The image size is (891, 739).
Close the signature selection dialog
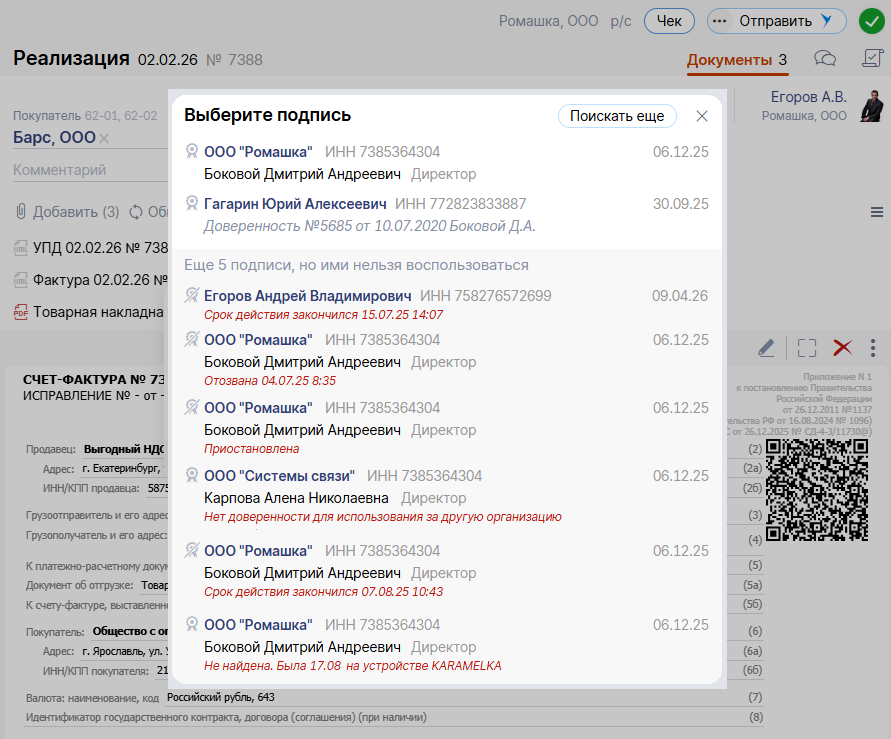point(702,116)
